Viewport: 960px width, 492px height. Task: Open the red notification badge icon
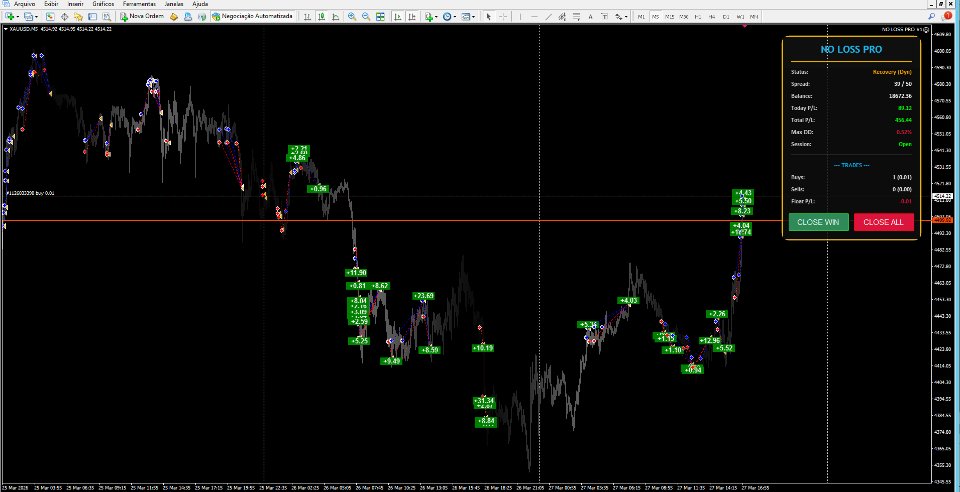[947, 16]
